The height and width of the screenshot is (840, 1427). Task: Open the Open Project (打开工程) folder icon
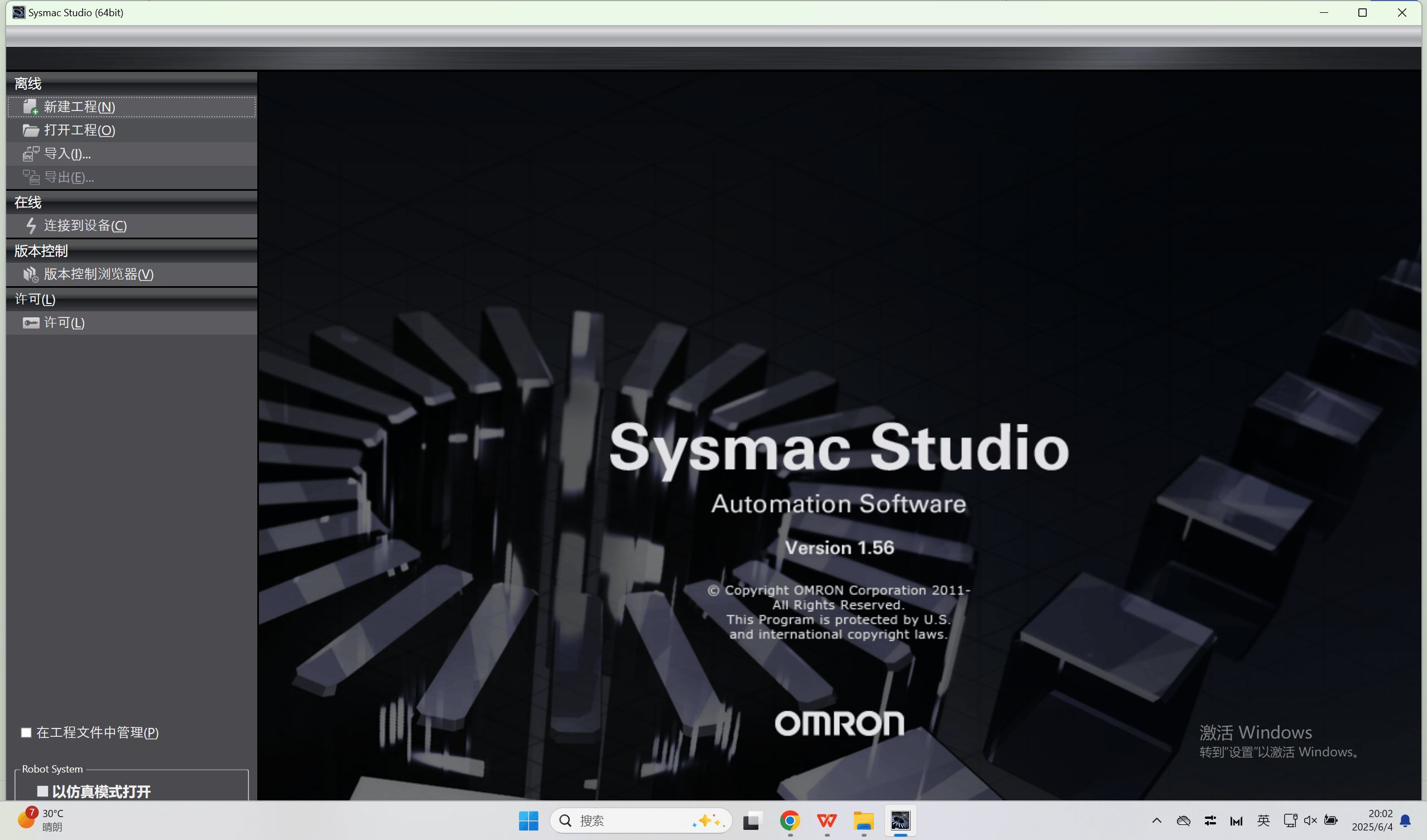point(30,131)
